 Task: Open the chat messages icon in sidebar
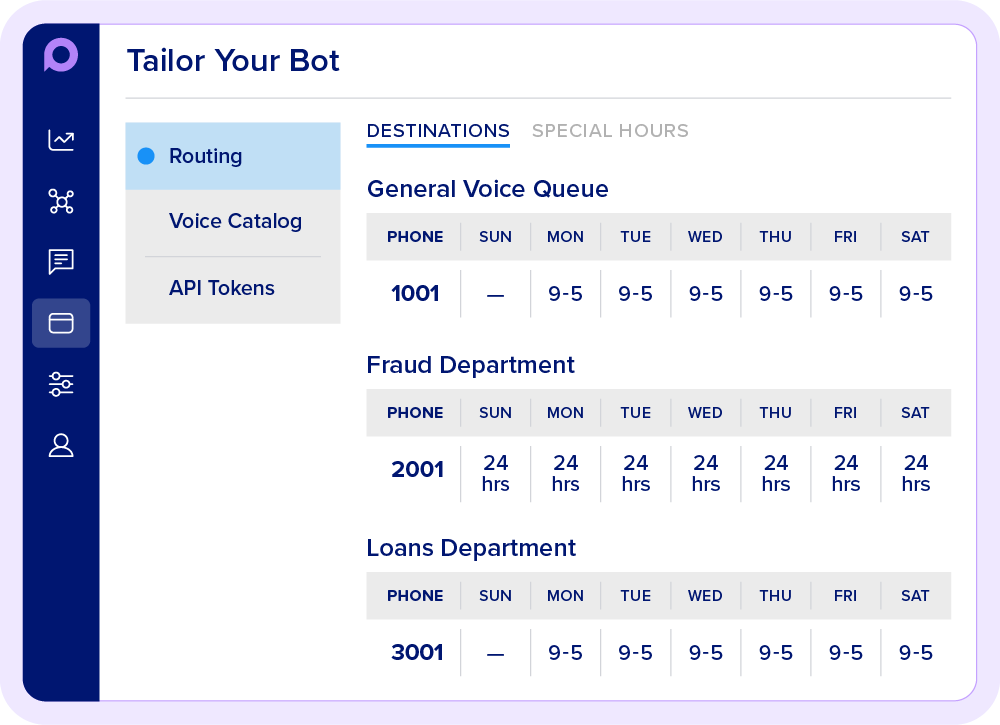click(x=61, y=263)
